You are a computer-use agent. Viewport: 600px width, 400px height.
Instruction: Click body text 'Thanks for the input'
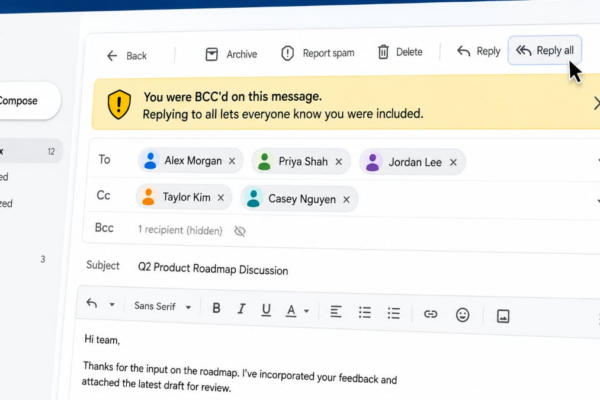(124, 367)
